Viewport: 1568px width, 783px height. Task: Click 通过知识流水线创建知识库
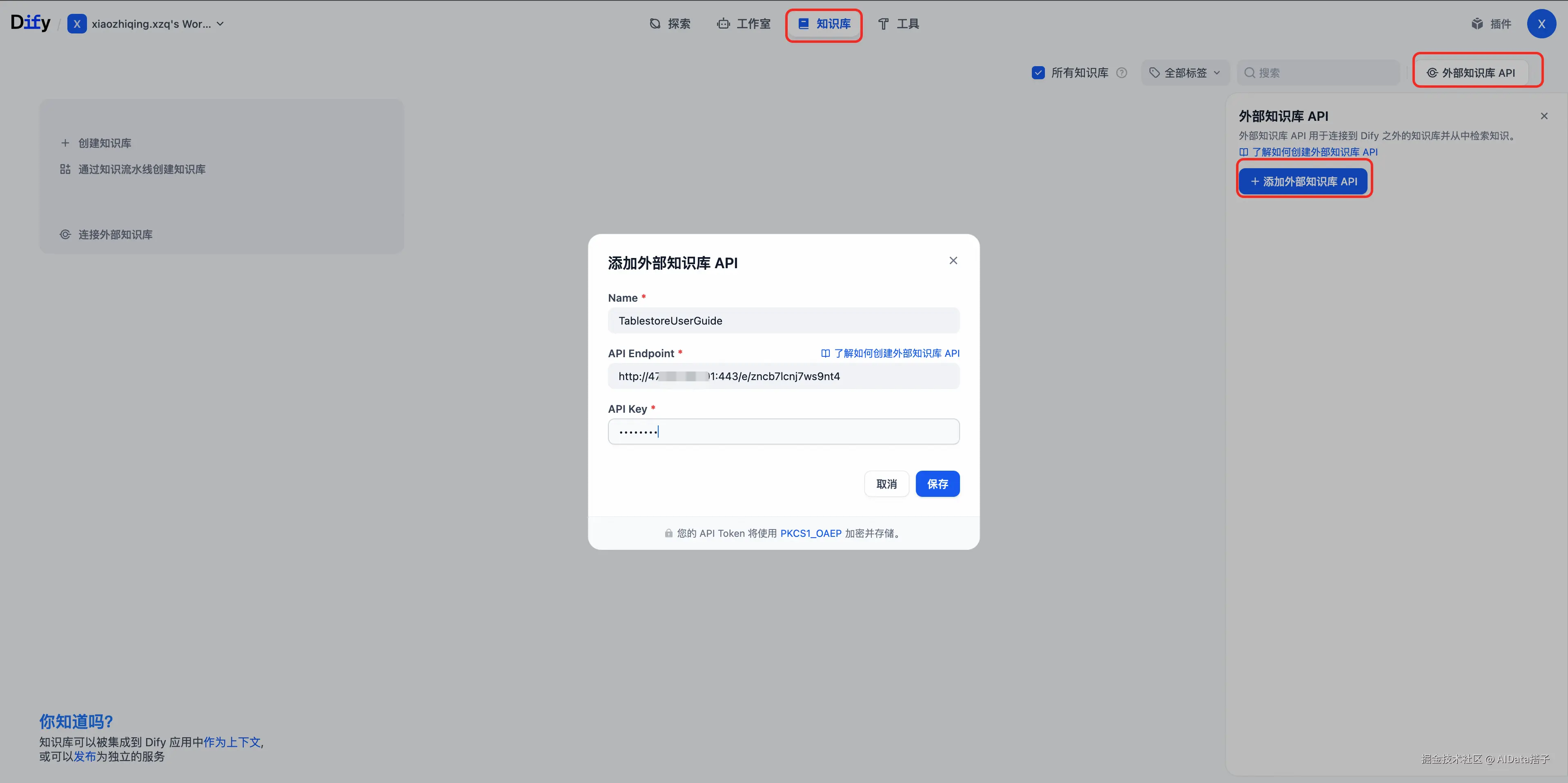click(x=133, y=169)
